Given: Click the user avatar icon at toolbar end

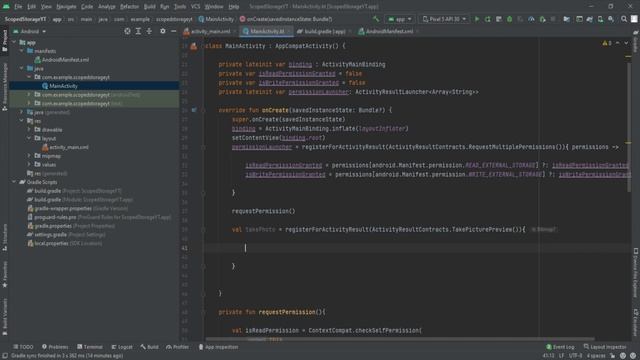Looking at the screenshot, I should pyautogui.click(x=634, y=19).
